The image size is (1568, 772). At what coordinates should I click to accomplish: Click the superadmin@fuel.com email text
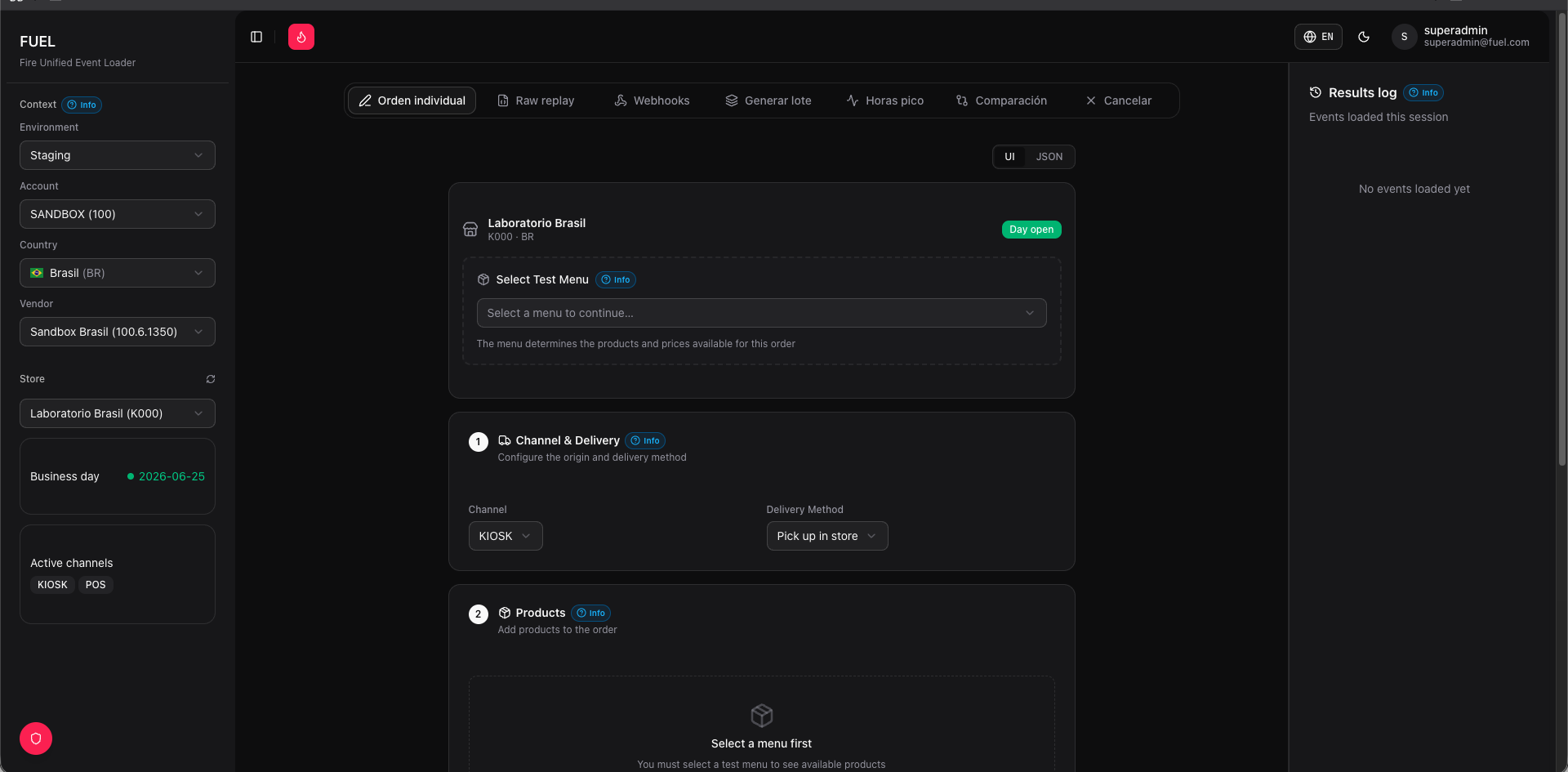(x=1477, y=42)
